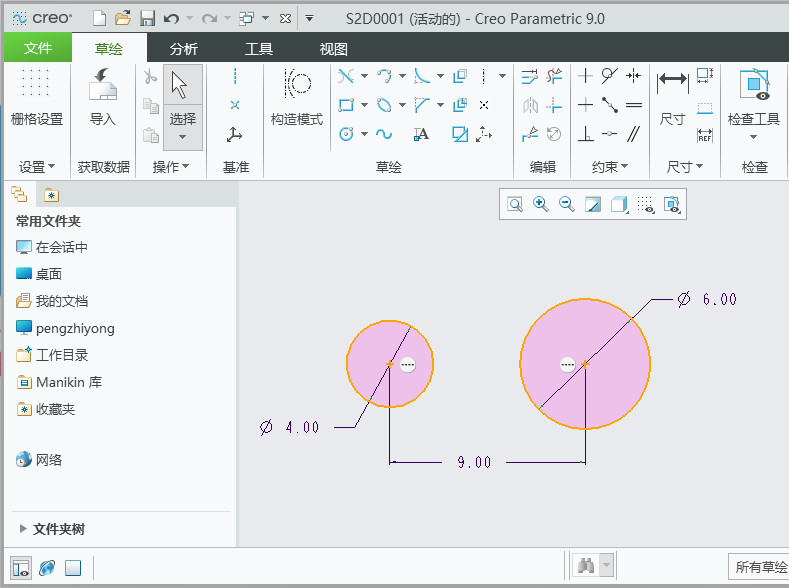This screenshot has width=789, height=588.
Task: Click the Delete Segment tool
Action: (554, 76)
